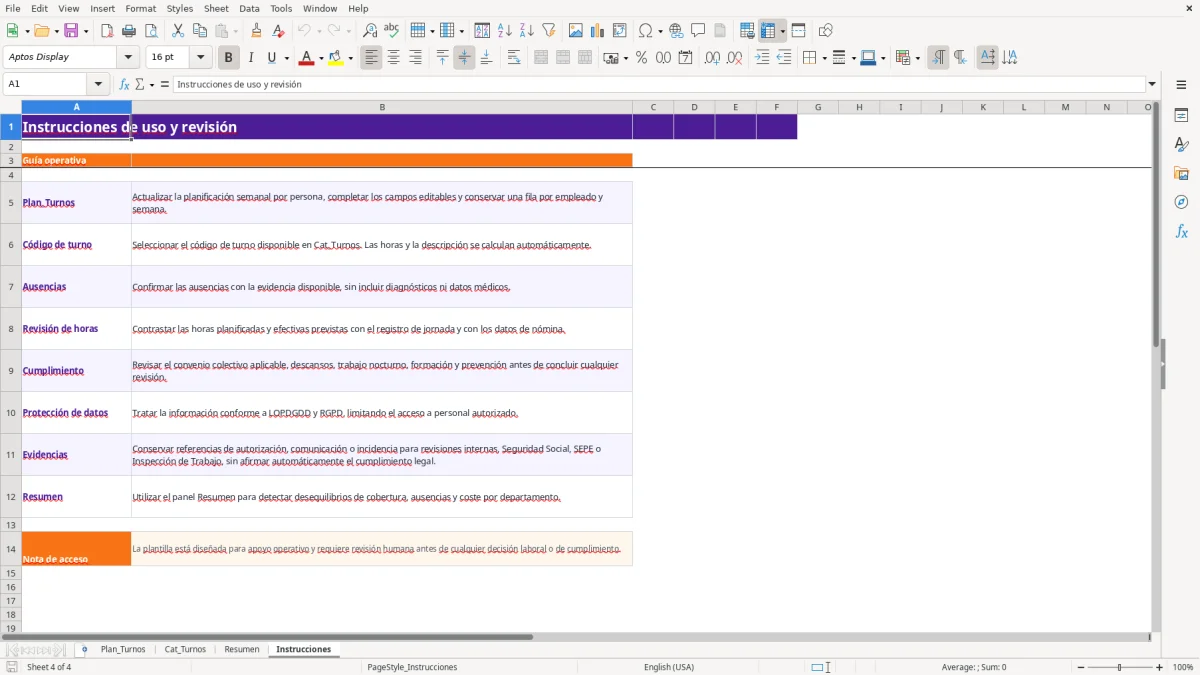
Task: Switch to Resumen sheet tab
Action: pyautogui.click(x=242, y=649)
